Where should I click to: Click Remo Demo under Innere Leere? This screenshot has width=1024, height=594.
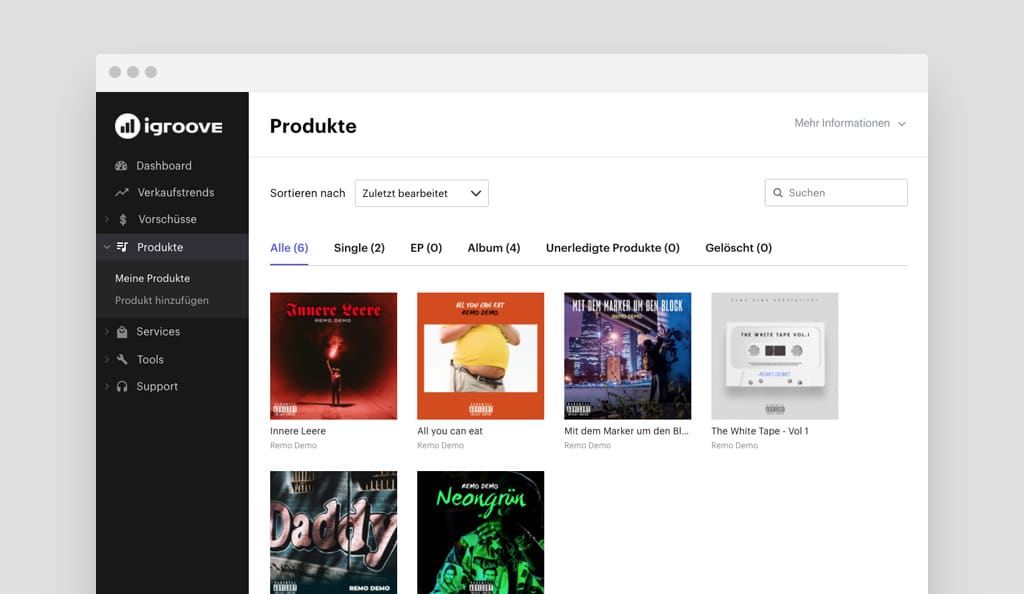(293, 445)
